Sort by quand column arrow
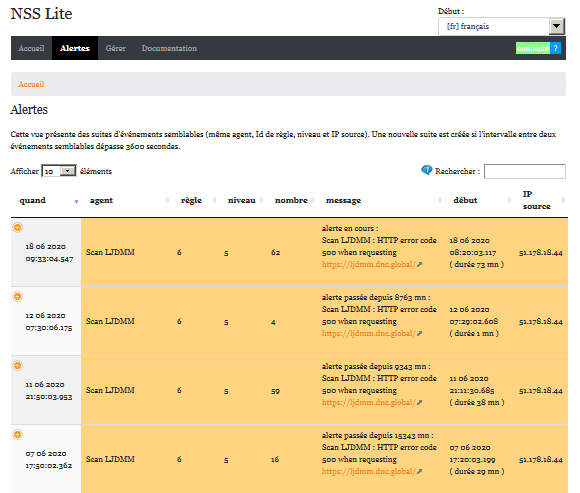580x493 pixels. [x=76, y=202]
